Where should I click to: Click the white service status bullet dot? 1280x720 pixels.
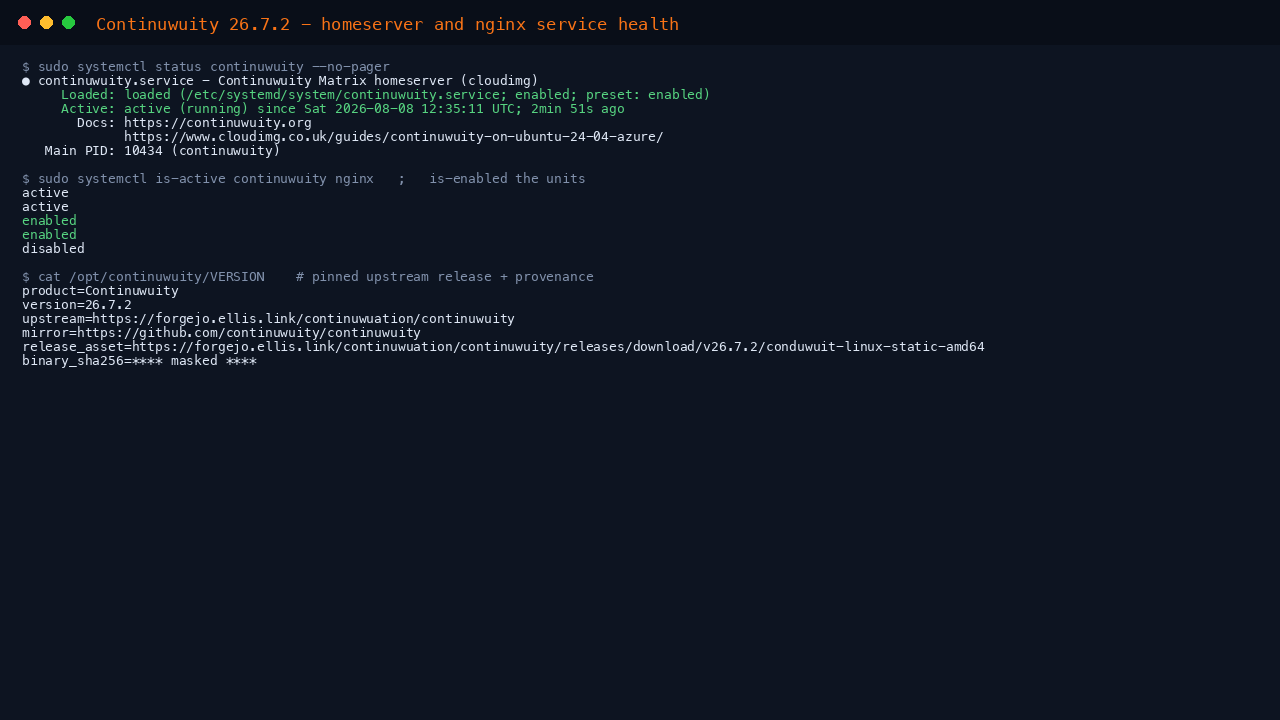(26, 81)
